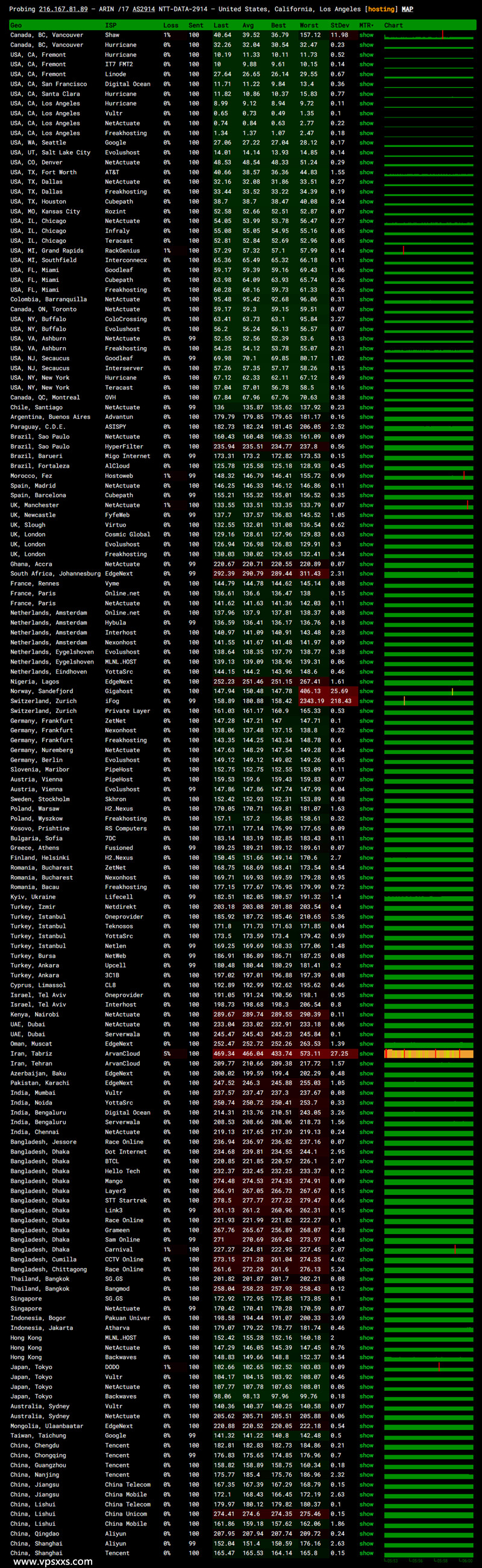
Task: Show MTR for Carnival Dhaka row
Action: coord(366,1249)
